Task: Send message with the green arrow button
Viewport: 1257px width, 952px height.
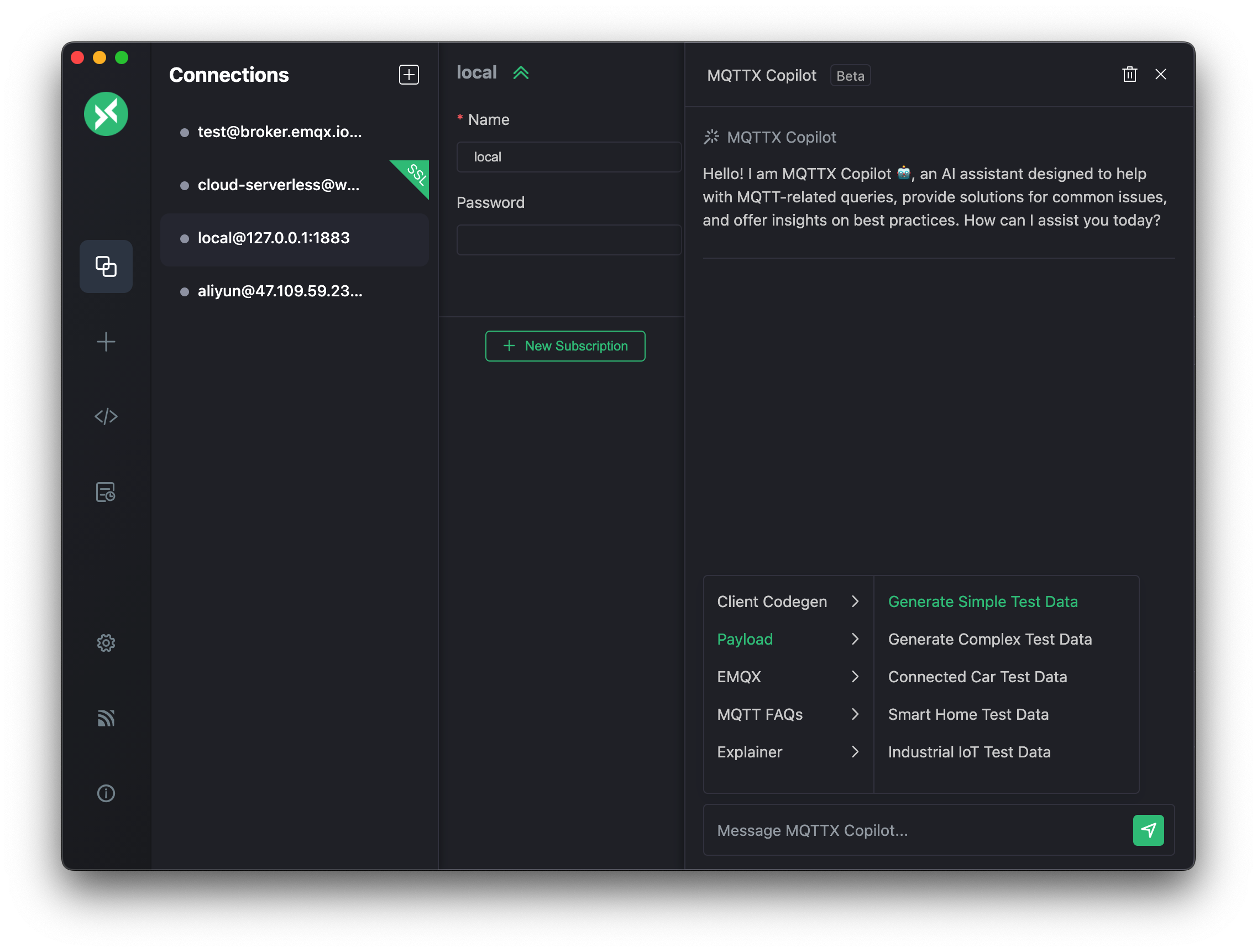Action: click(x=1148, y=830)
